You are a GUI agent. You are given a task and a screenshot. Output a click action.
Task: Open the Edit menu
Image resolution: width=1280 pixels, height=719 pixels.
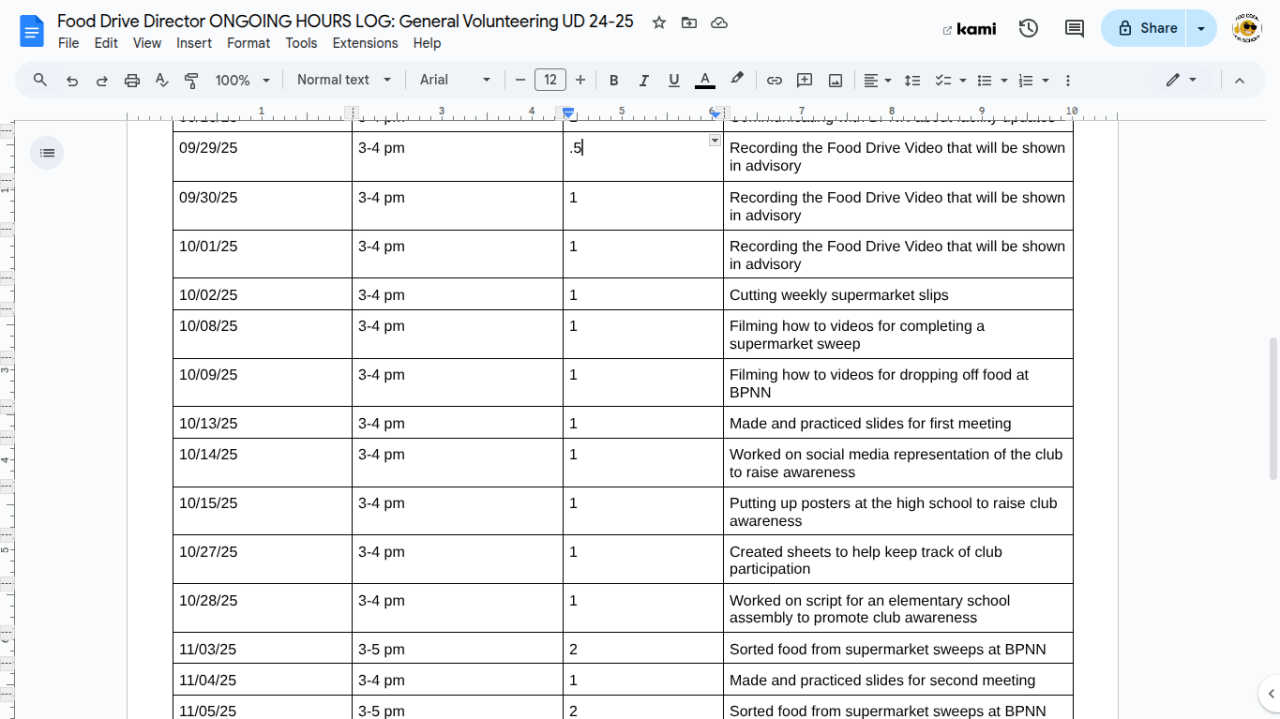(x=106, y=43)
